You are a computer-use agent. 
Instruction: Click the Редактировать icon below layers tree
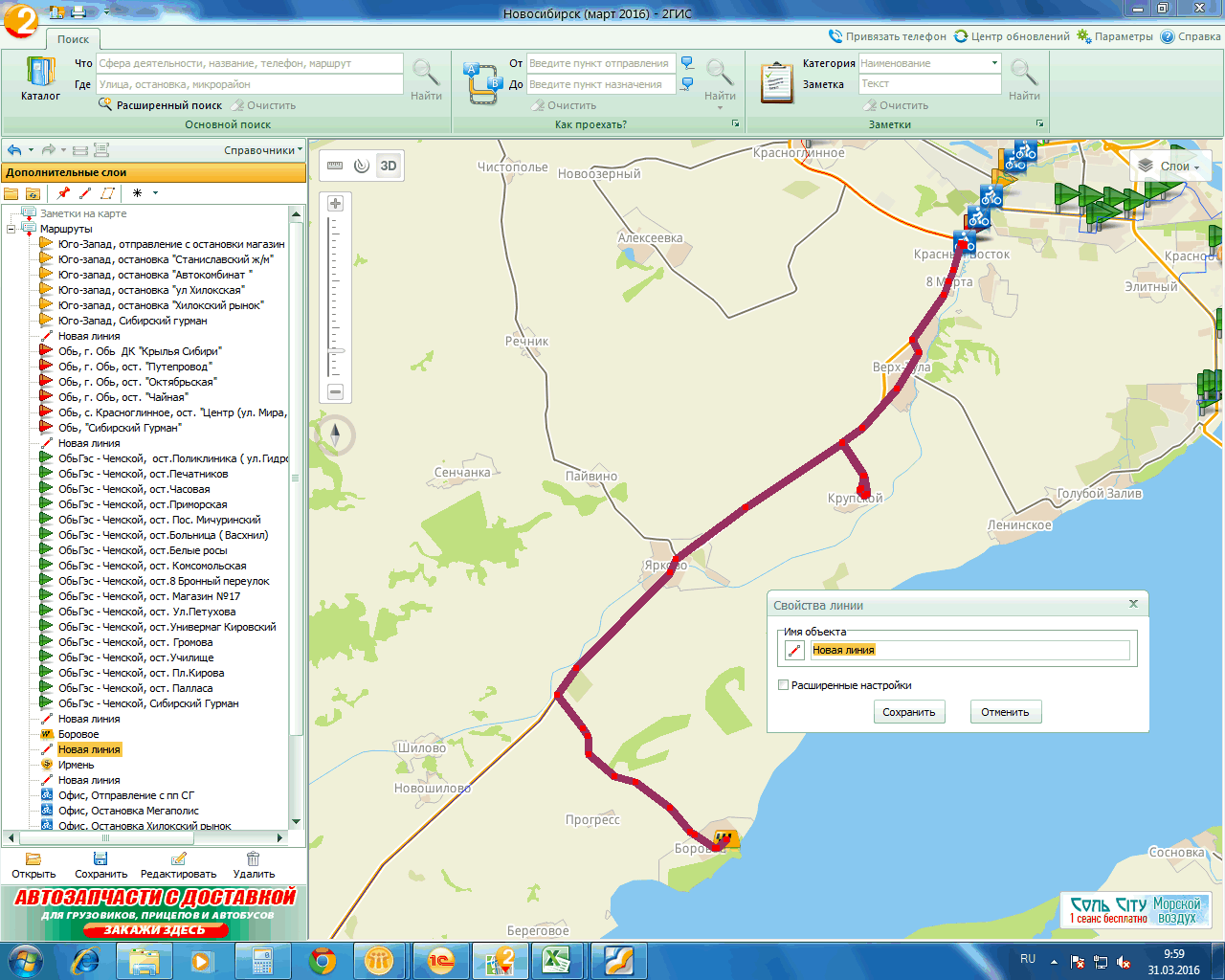[x=178, y=865]
